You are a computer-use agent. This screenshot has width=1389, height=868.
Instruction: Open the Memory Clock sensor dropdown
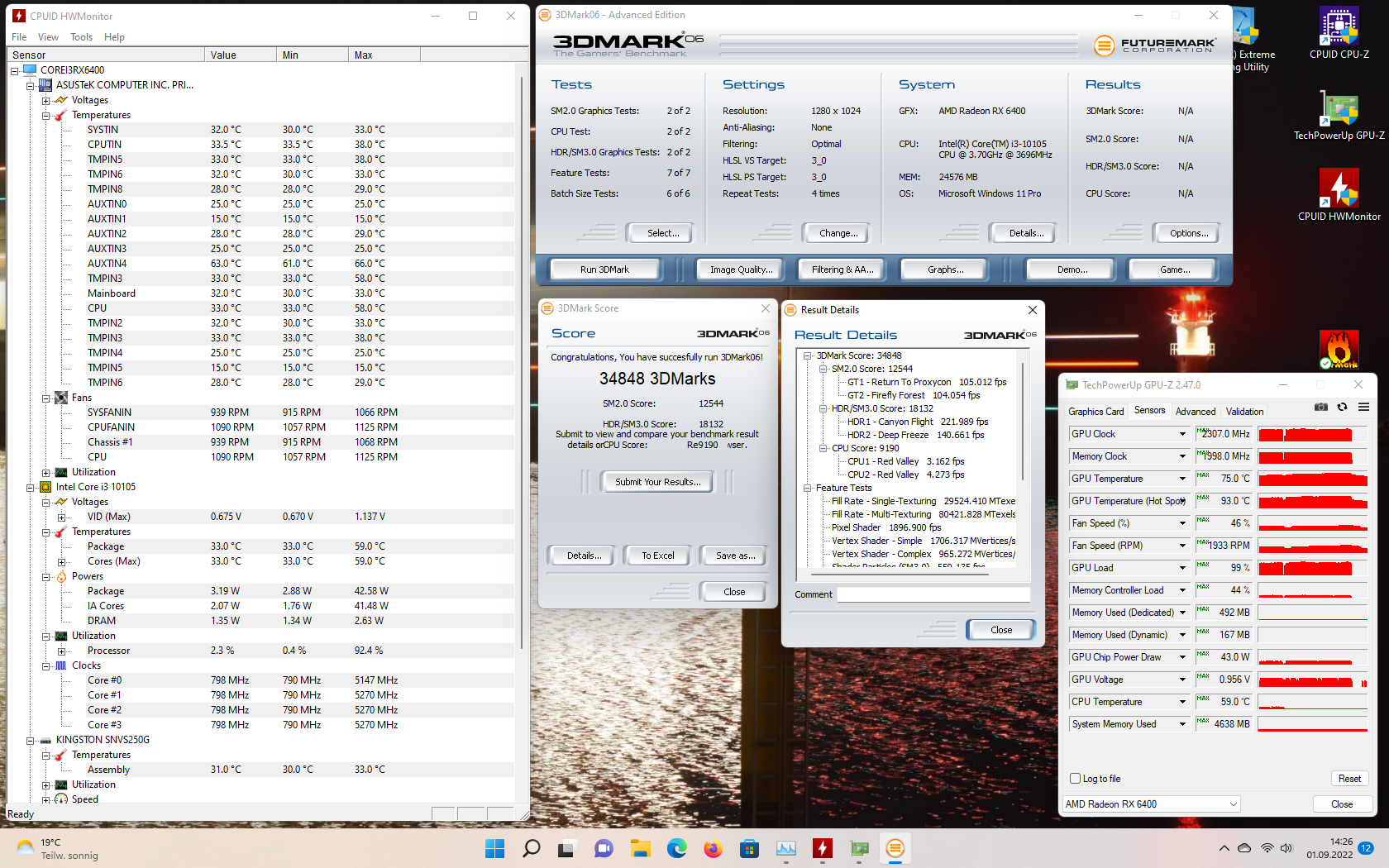(x=1182, y=456)
